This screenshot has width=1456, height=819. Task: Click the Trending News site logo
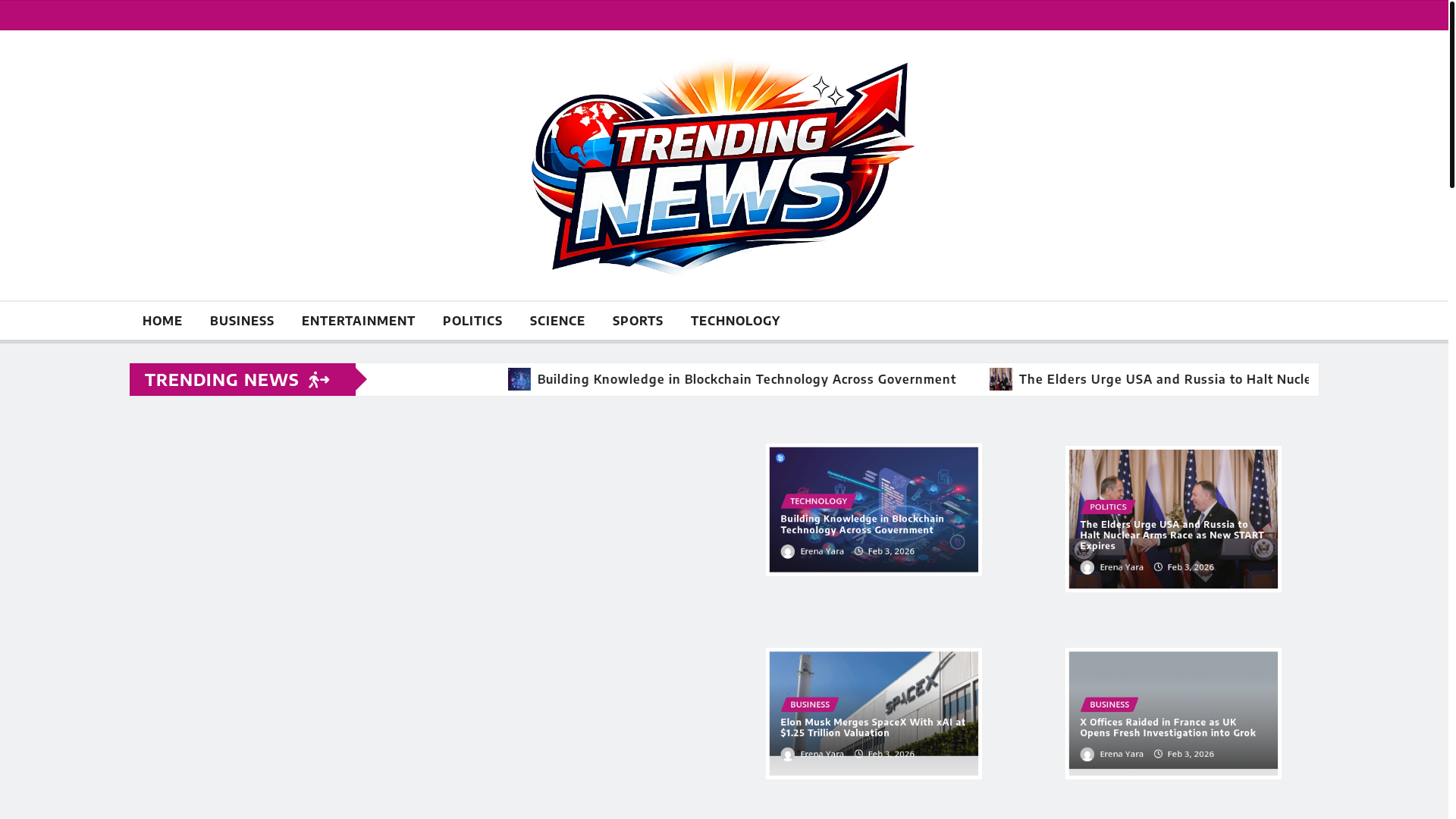pyautogui.click(x=723, y=166)
